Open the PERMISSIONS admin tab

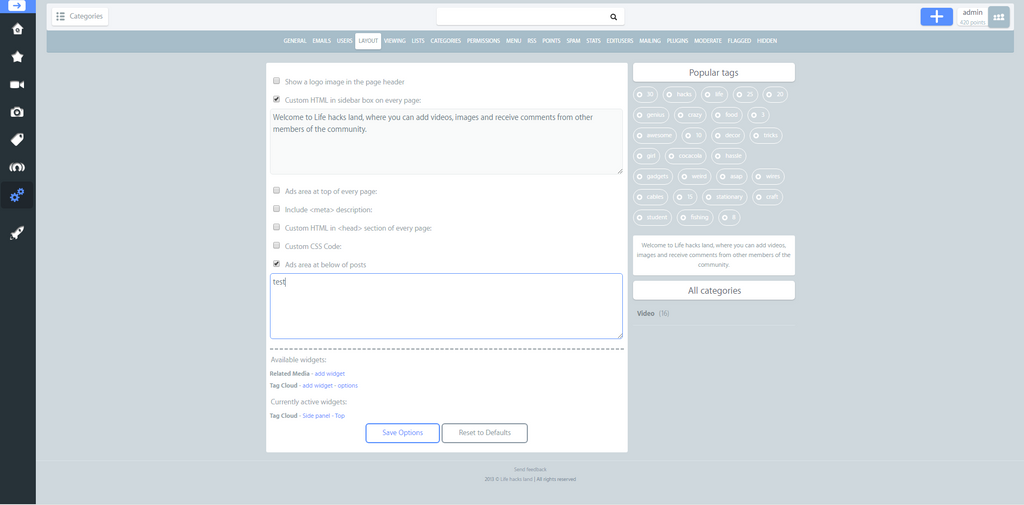coord(483,41)
